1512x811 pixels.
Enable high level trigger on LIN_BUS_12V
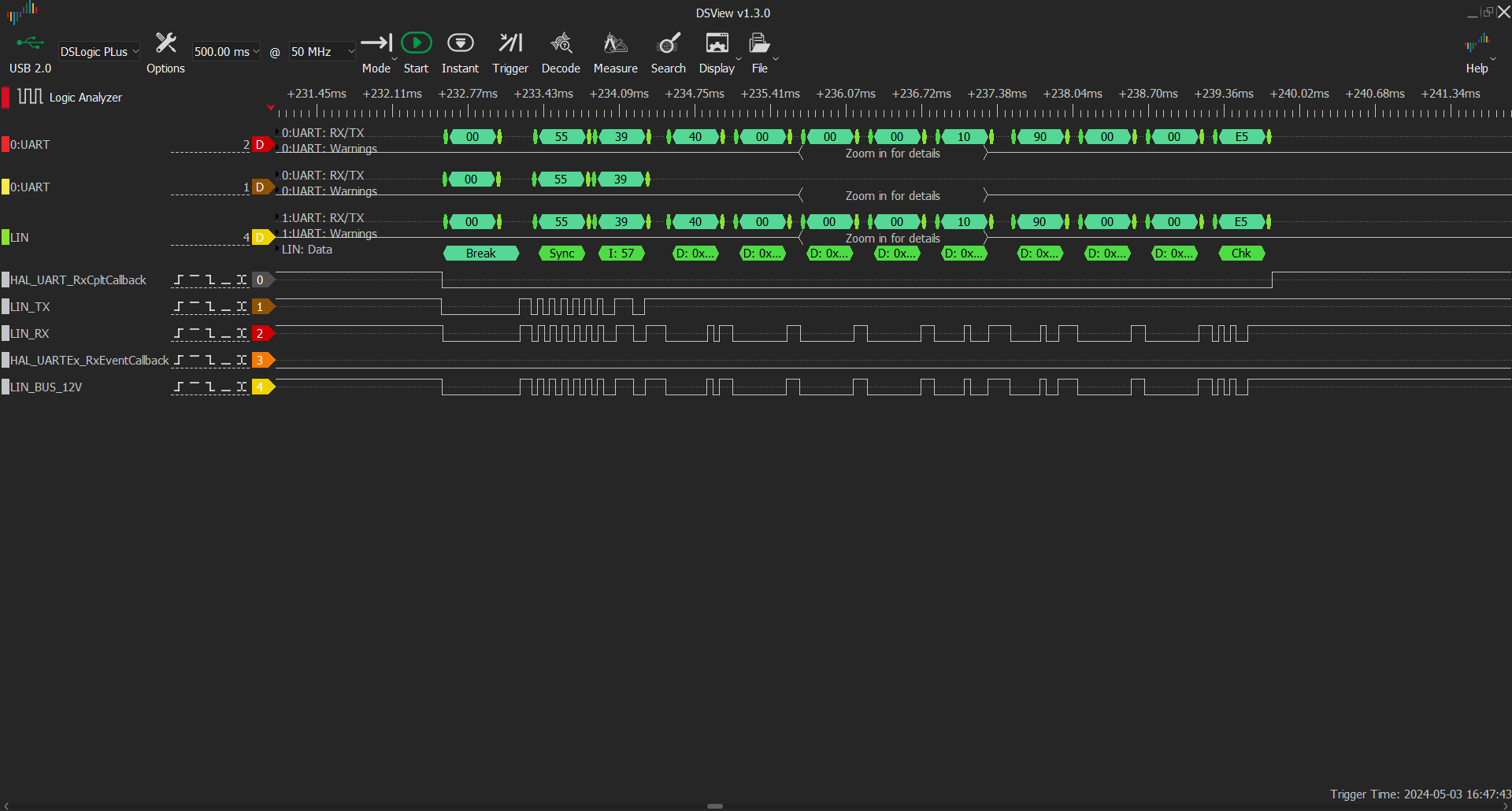point(195,387)
